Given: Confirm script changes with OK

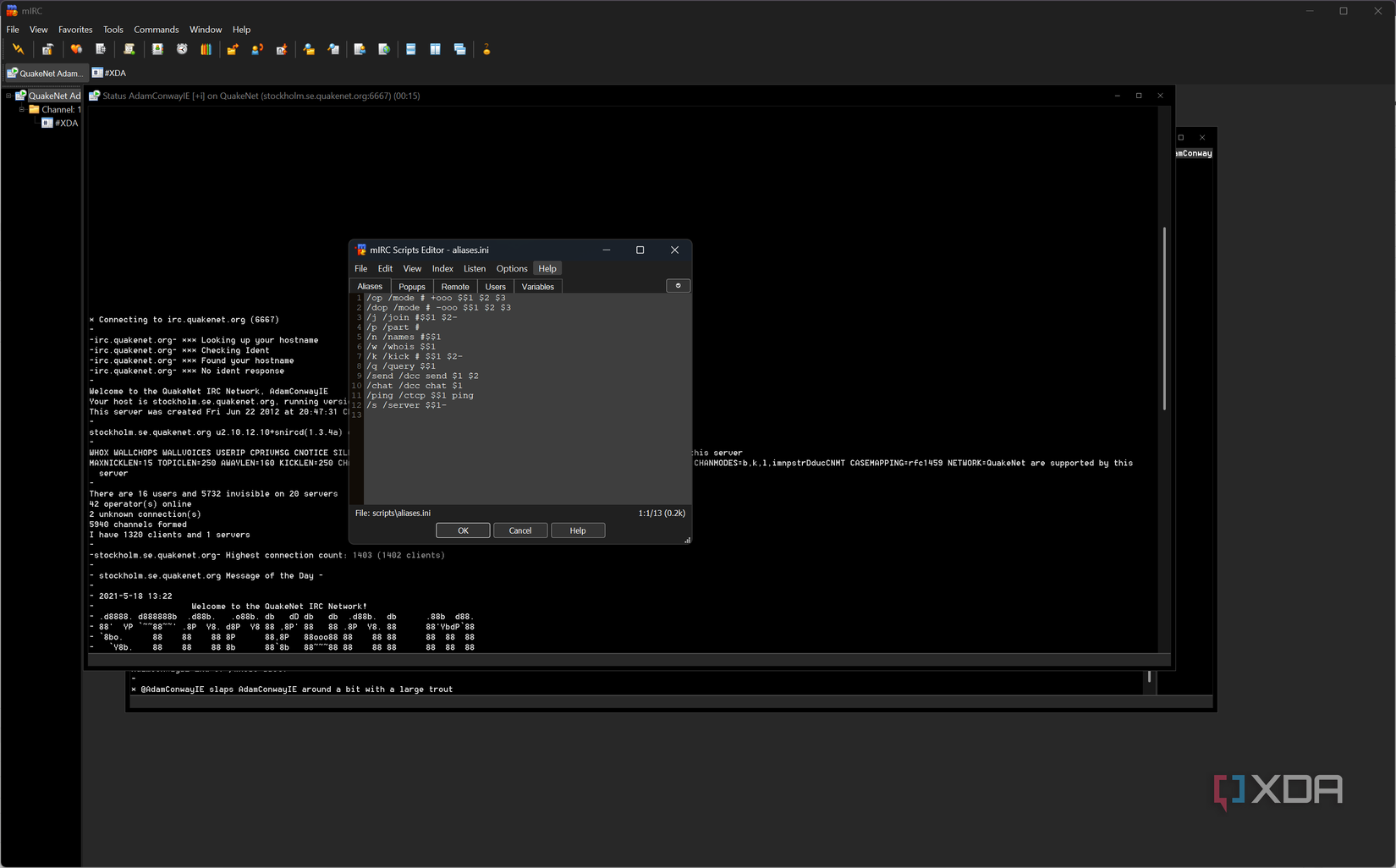Looking at the screenshot, I should [463, 530].
